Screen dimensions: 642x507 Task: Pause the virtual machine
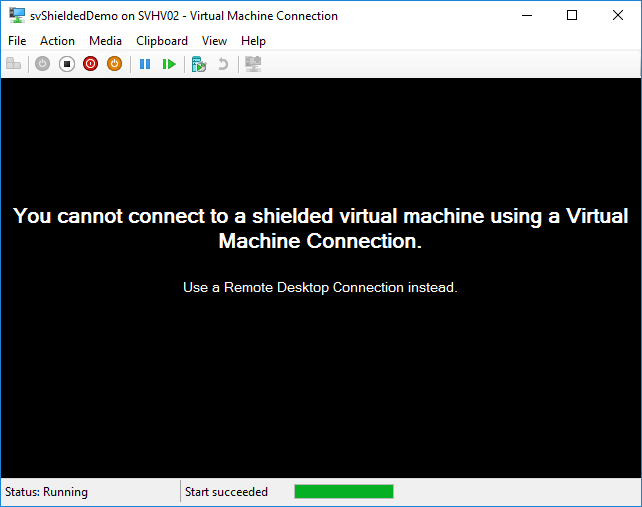(145, 64)
